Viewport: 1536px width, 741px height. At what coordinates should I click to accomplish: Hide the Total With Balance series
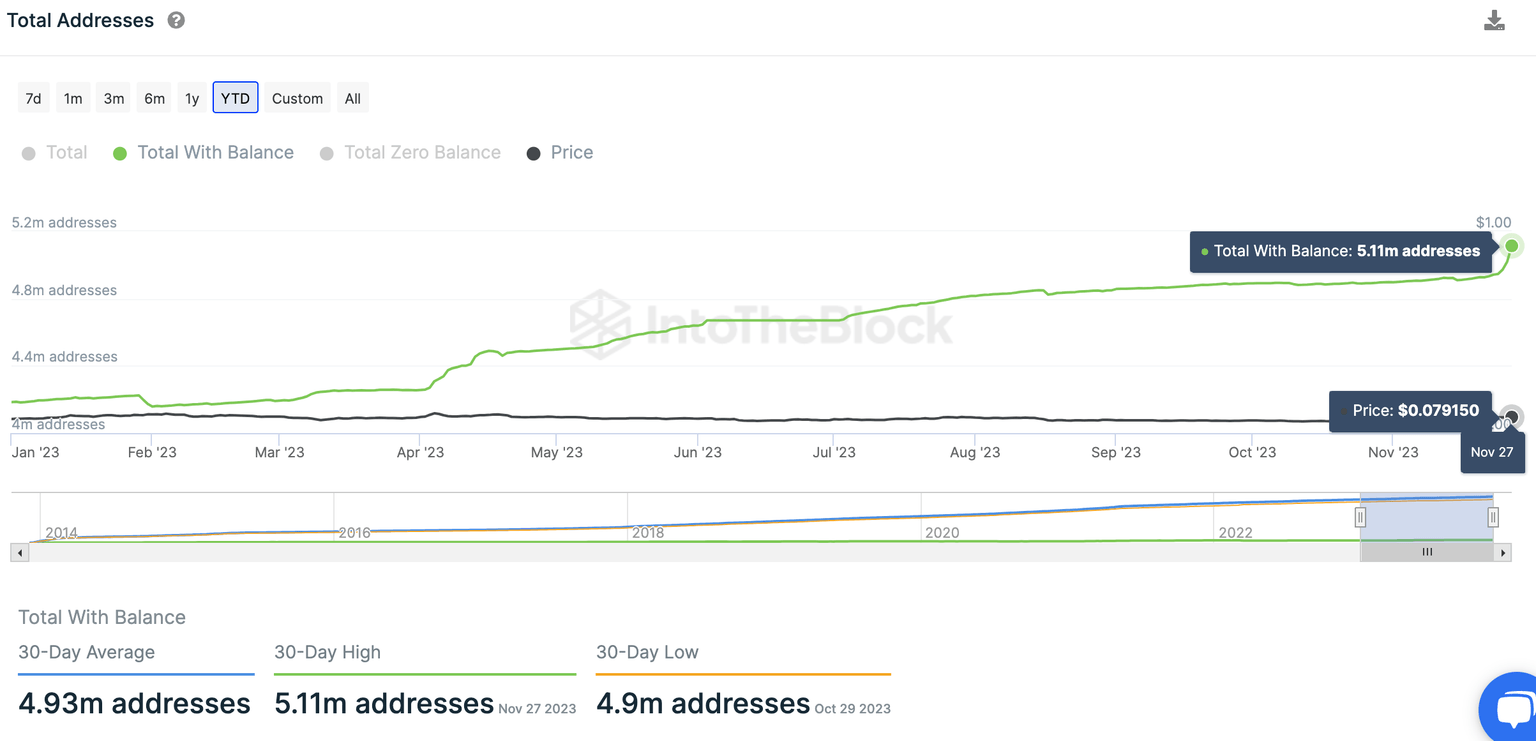(x=203, y=152)
